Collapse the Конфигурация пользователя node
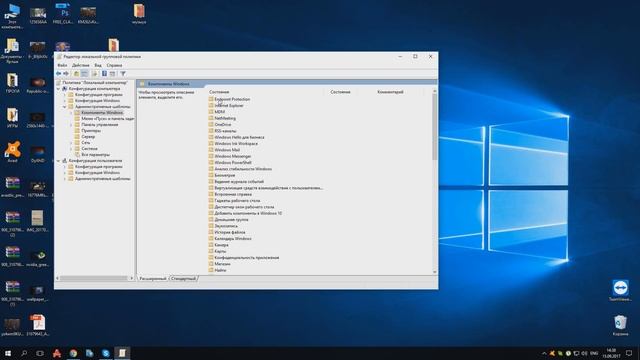Screen dimensions: 640x360 coord(58,161)
